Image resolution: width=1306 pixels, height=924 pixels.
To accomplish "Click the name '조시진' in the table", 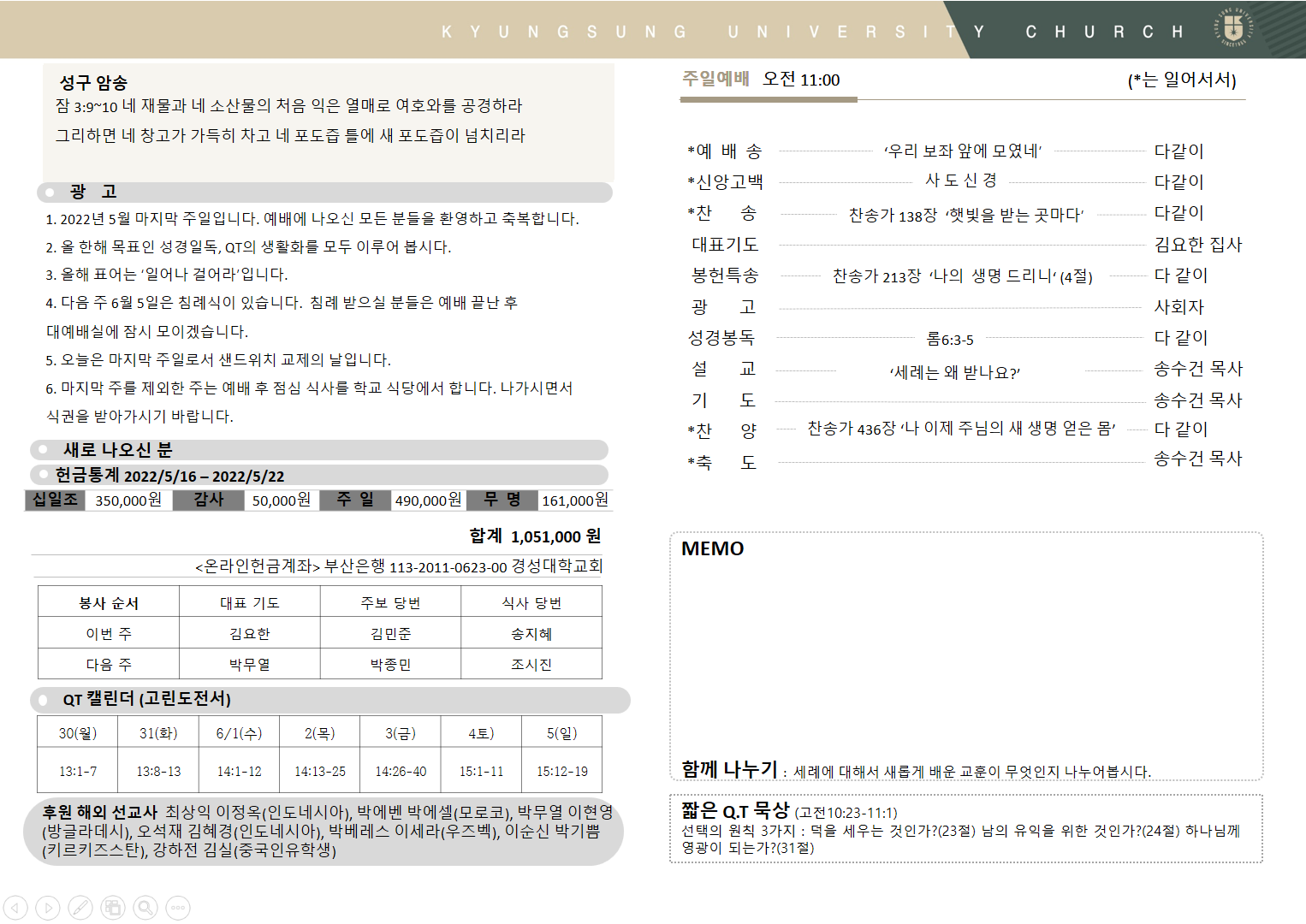I will pyautogui.click(x=531, y=665).
